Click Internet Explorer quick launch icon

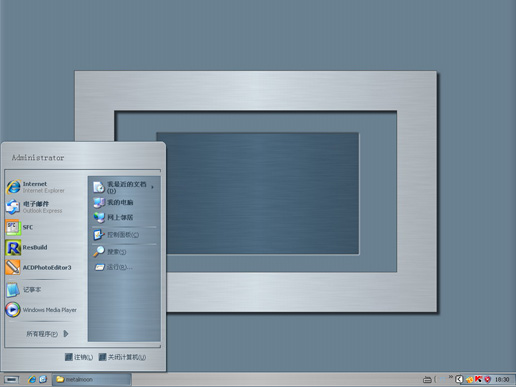click(x=32, y=379)
